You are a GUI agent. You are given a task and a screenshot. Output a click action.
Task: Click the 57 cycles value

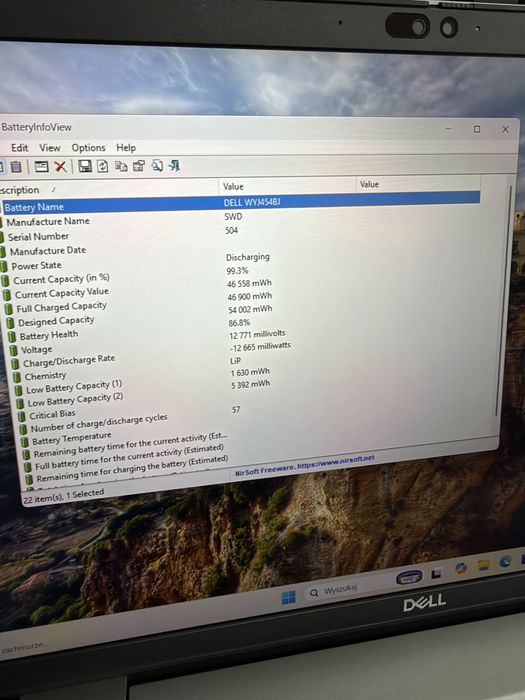236,409
